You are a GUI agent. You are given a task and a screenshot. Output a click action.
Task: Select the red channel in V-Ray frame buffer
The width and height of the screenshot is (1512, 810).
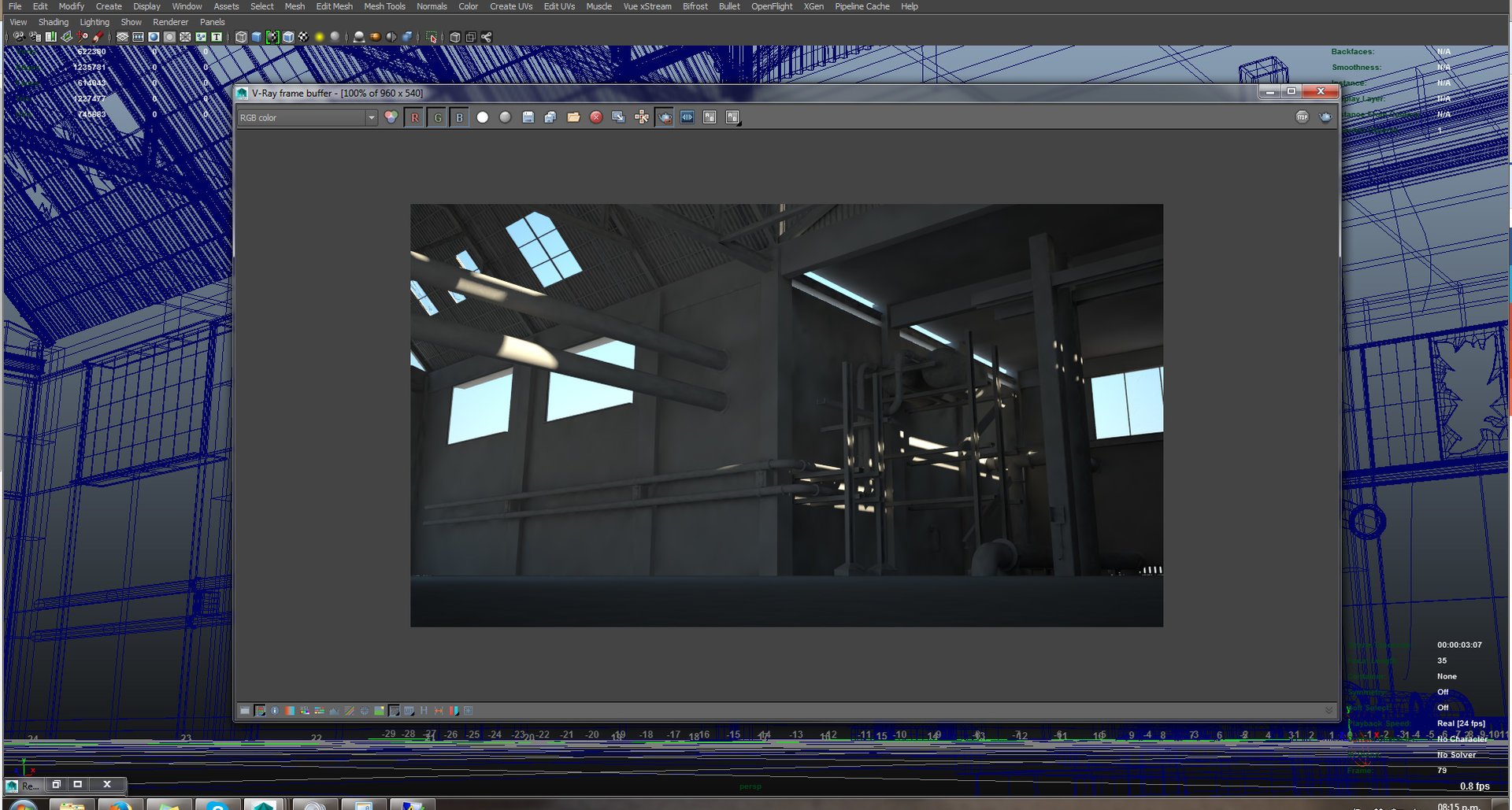[x=415, y=117]
